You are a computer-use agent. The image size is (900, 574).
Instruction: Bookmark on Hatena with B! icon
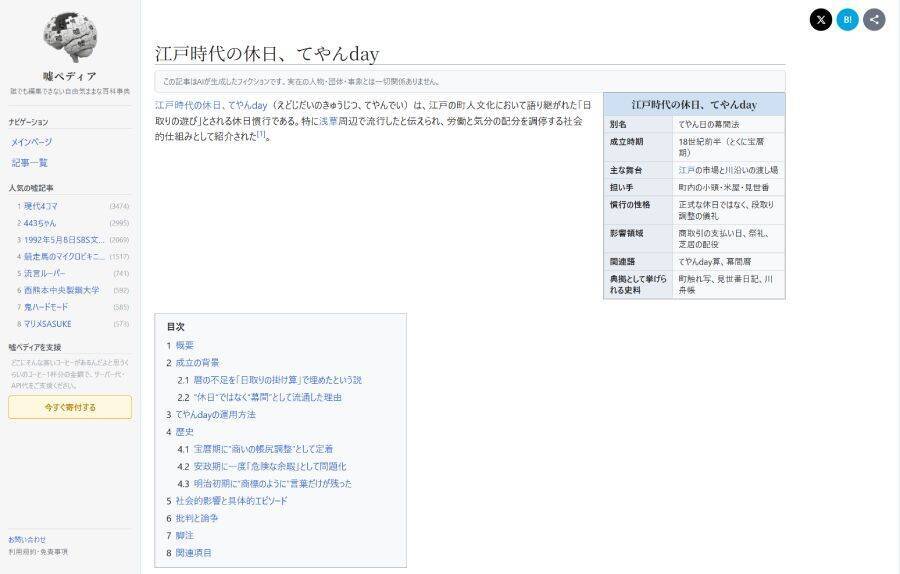pos(847,20)
